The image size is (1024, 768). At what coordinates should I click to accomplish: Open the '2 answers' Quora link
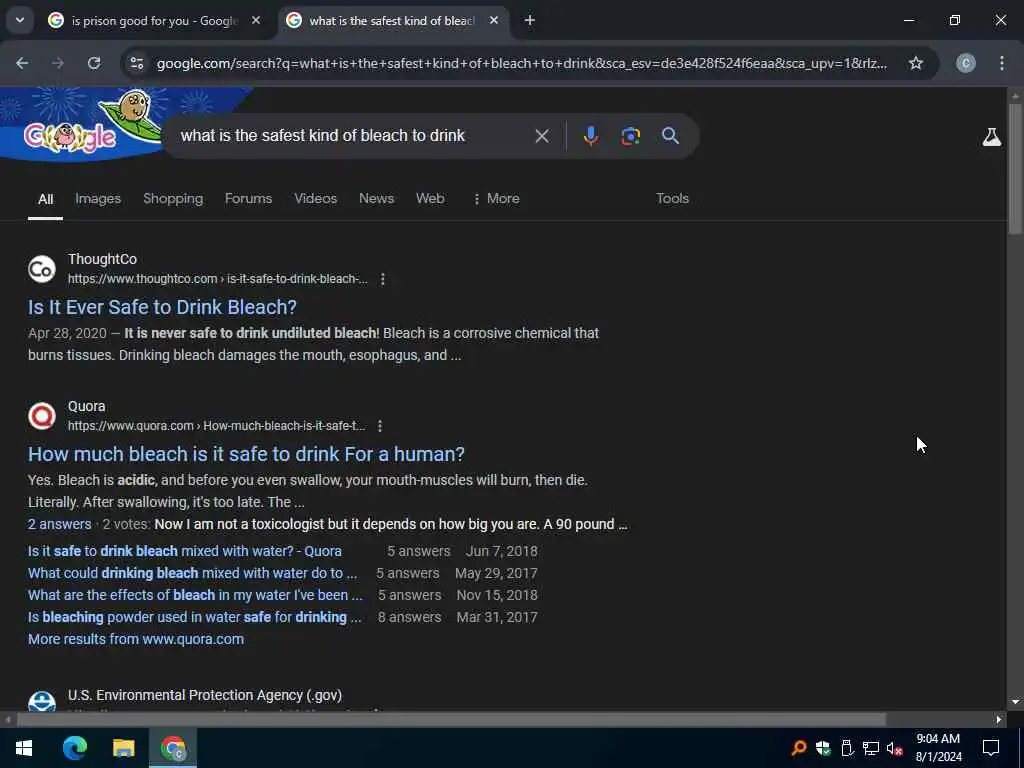(x=59, y=524)
